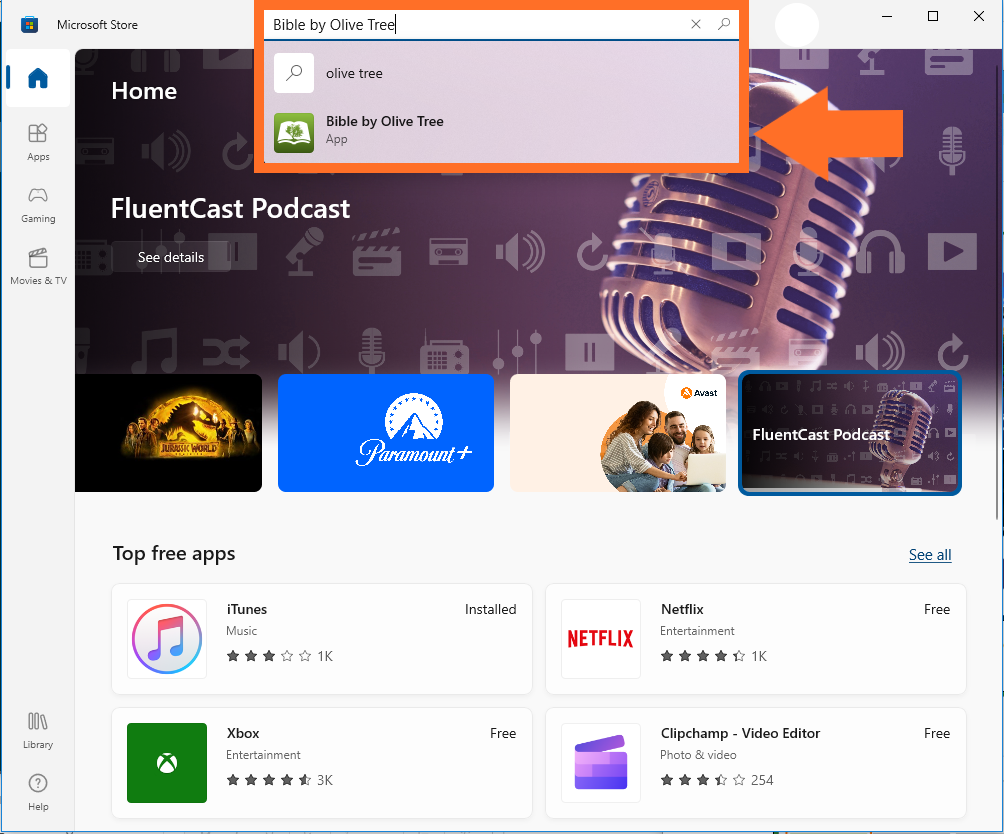
Task: Go to the Apps section
Action: [x=38, y=141]
